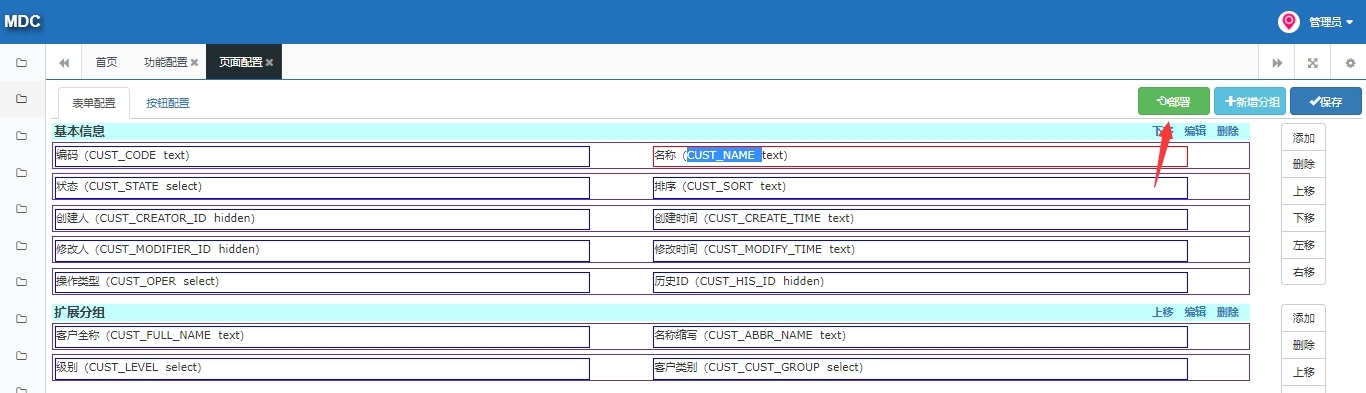The width and height of the screenshot is (1366, 393).
Task: Select the 创建人 (CUST_CREATOR_ID hidden) field box
Action: pyautogui.click(x=322, y=219)
